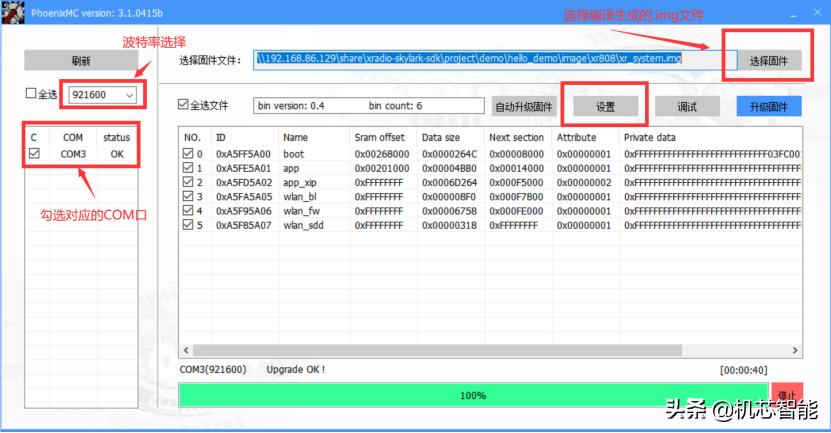Screen dimensions: 831x433
Task: Click Sram offset value 0x00268000
Action: pyautogui.click(x=382, y=154)
